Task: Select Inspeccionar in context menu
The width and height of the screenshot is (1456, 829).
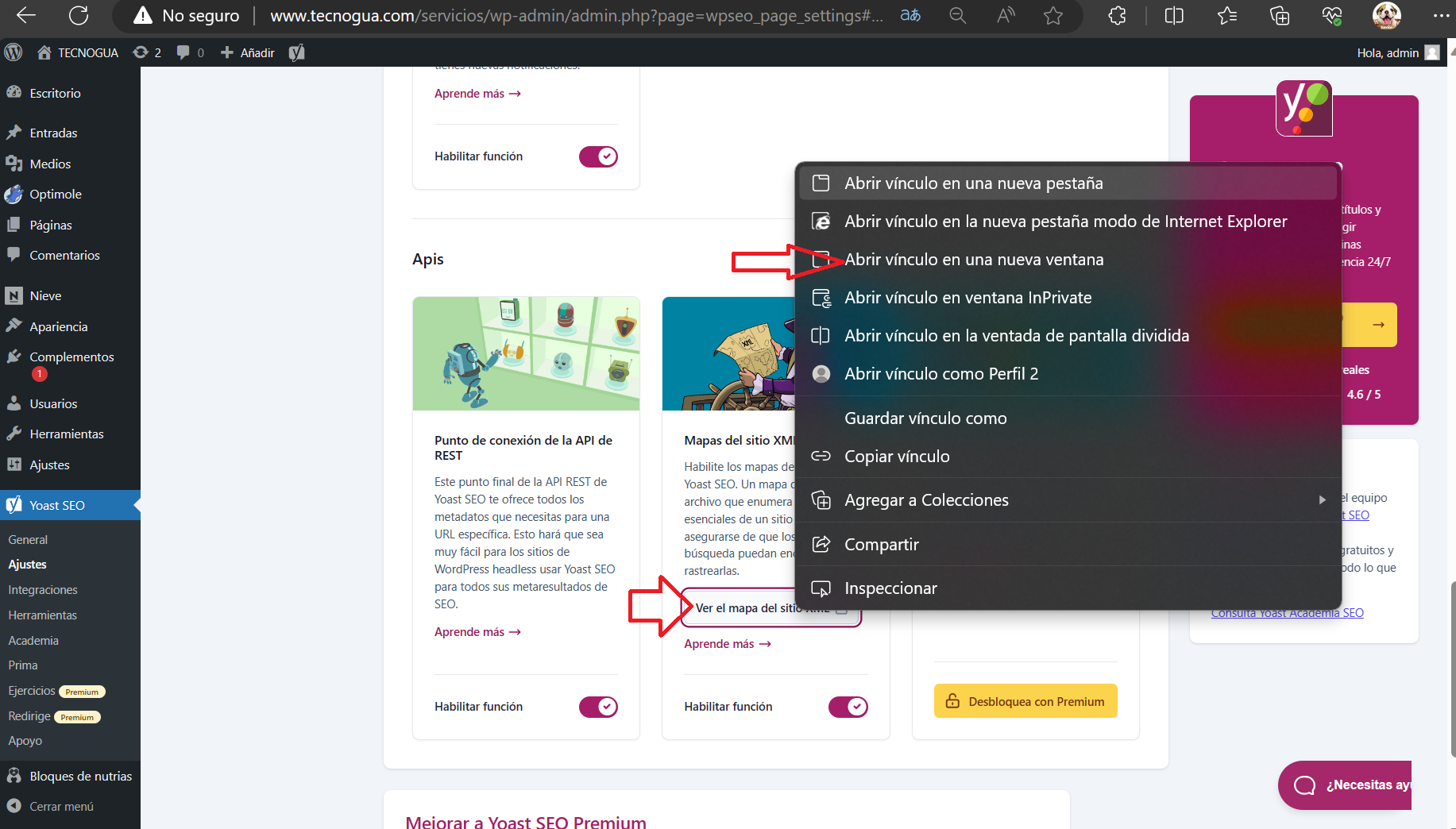Action: click(x=1068, y=588)
